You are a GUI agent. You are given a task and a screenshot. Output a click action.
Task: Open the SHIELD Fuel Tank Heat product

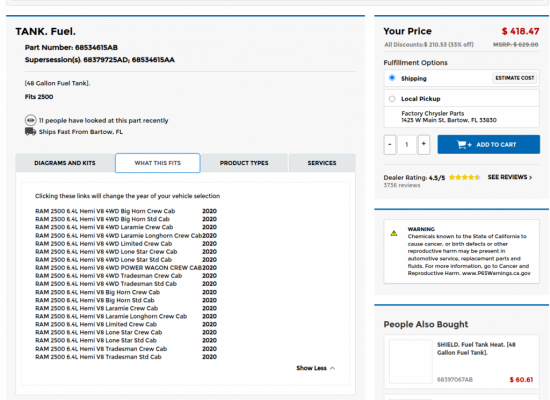click(x=476, y=348)
